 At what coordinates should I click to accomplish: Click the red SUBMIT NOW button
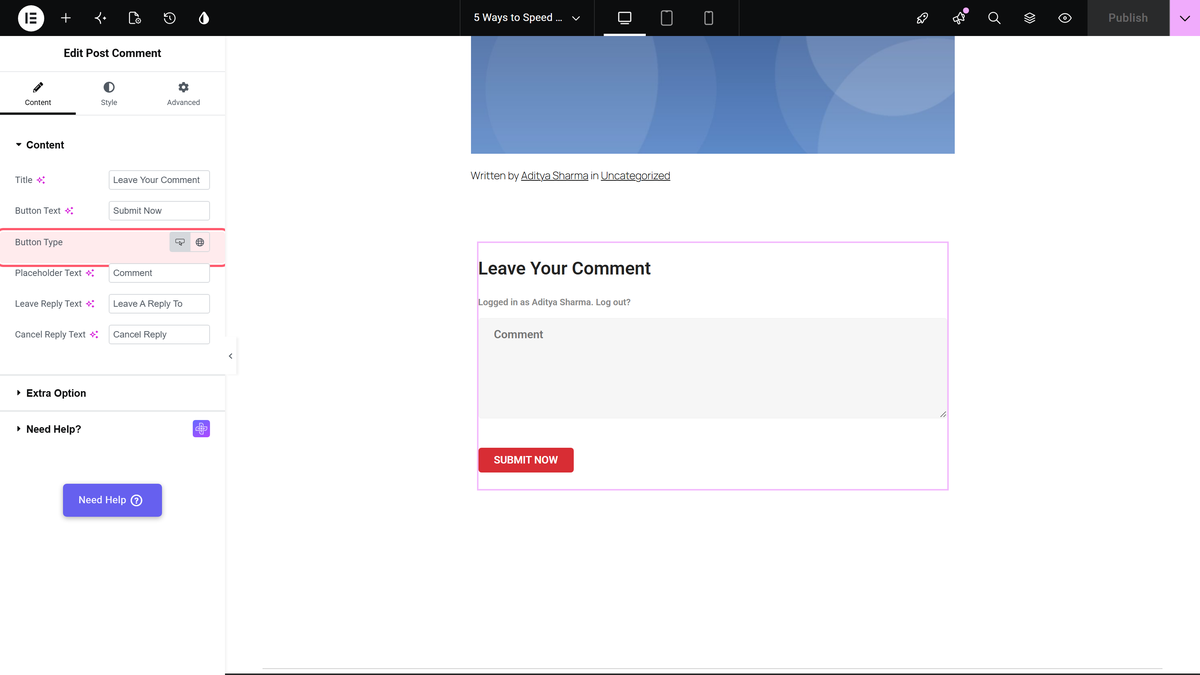coord(526,460)
